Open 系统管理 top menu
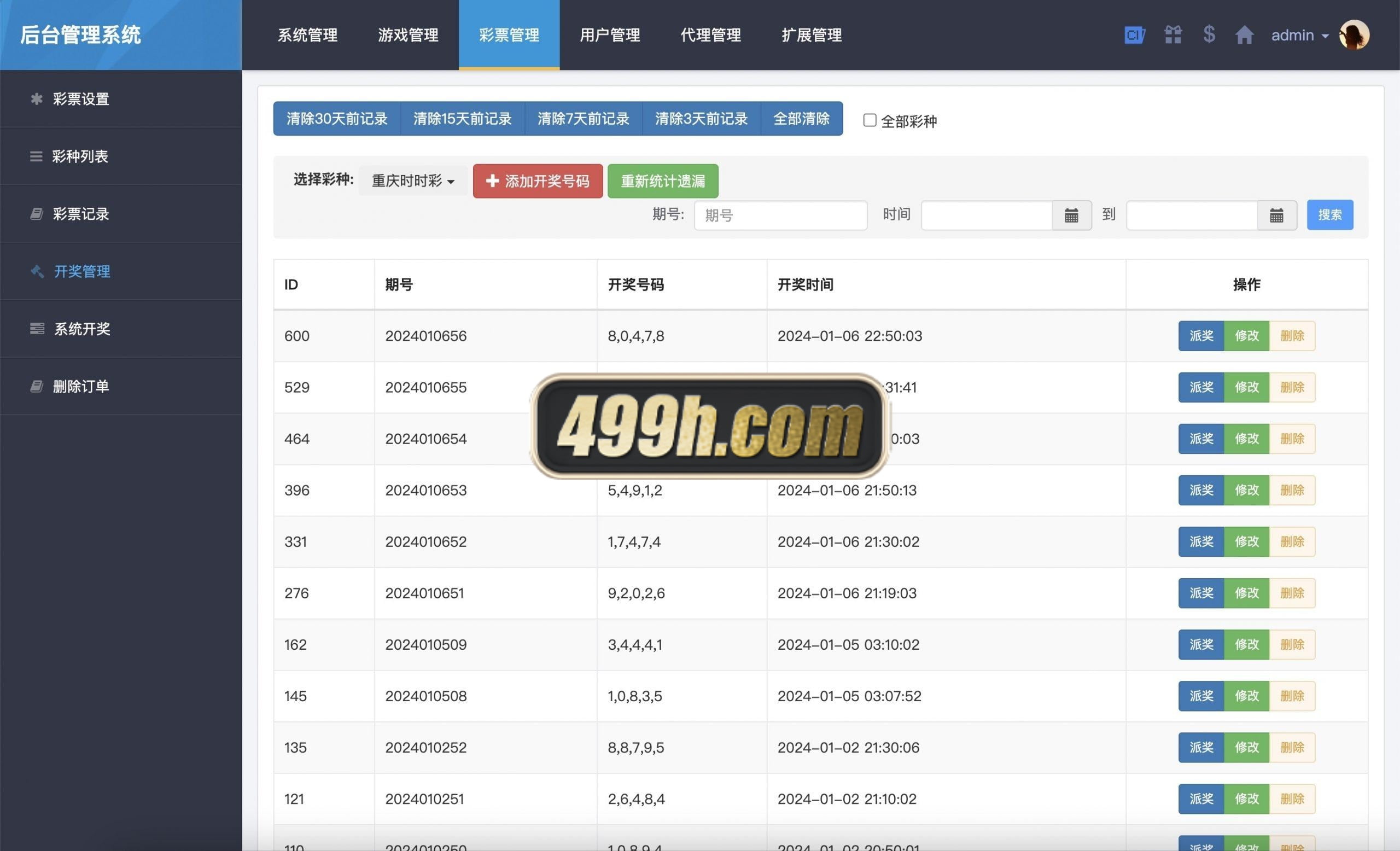 (x=307, y=35)
